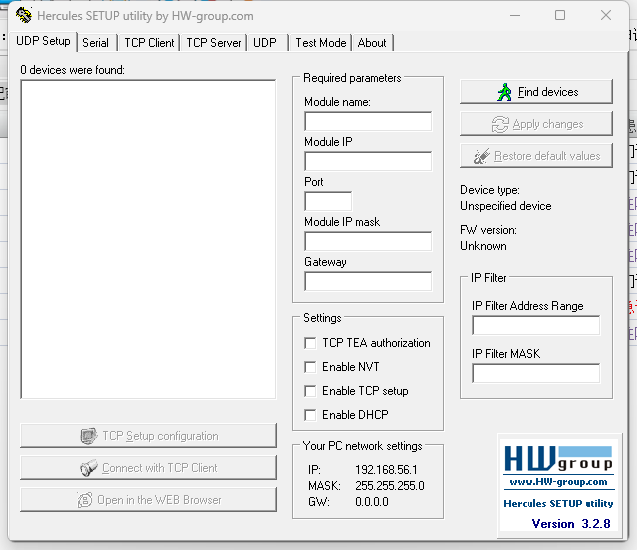
Task: Click the PC IP value 192.168.56.1
Action: (x=386, y=470)
